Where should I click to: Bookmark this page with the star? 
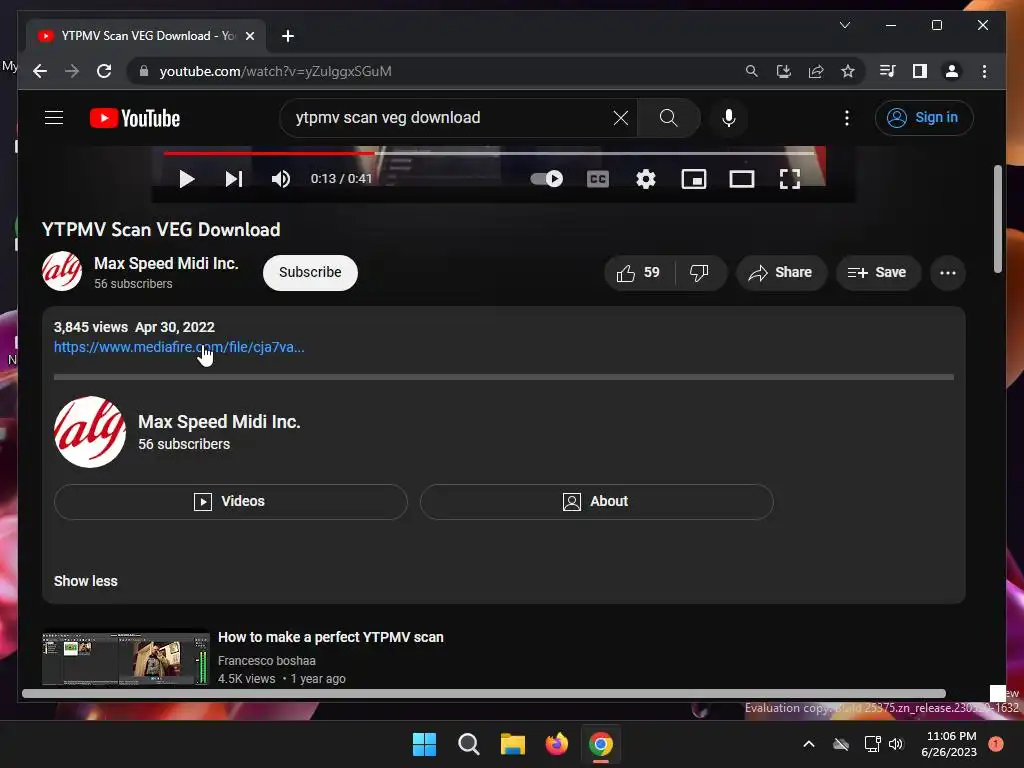(848, 71)
